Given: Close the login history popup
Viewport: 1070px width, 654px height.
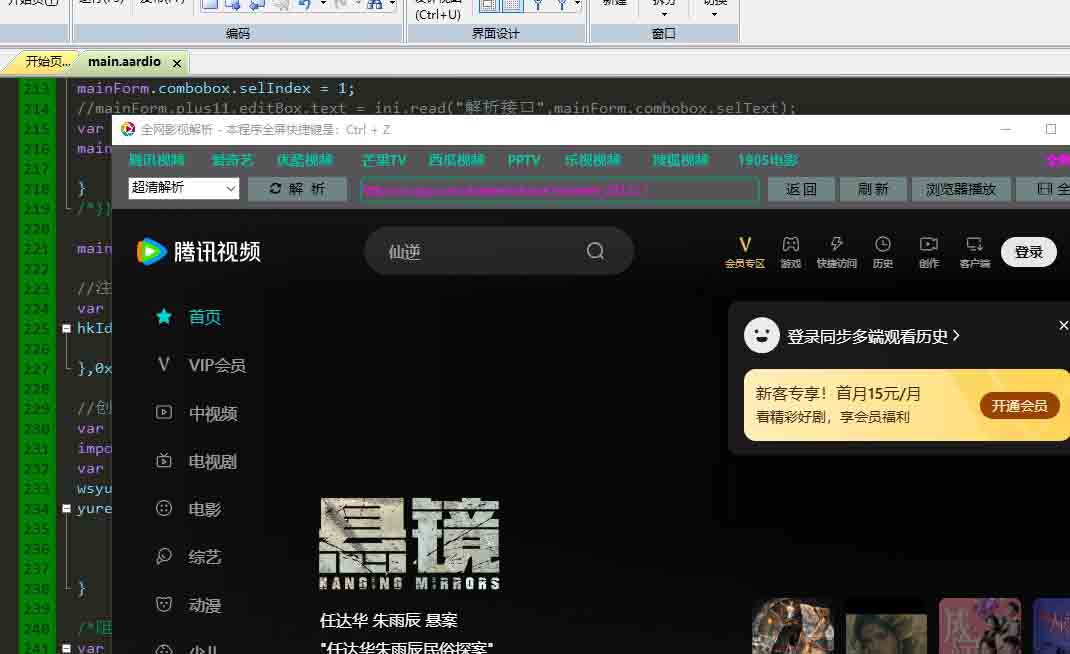Looking at the screenshot, I should (1063, 326).
